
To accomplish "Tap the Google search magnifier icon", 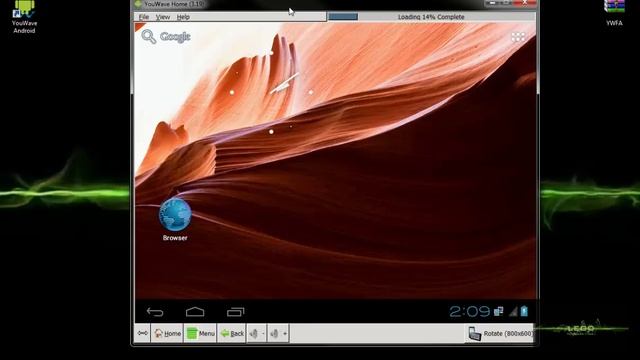I will (x=149, y=37).
